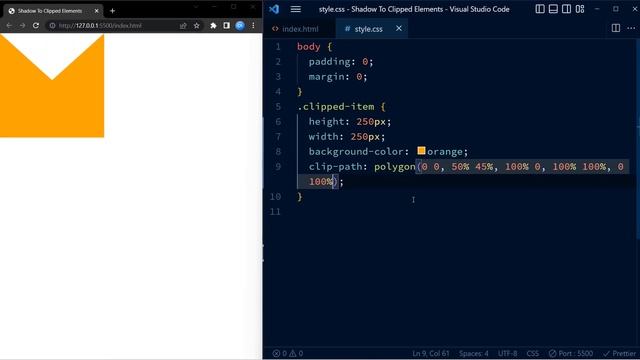The width and height of the screenshot is (640, 360).
Task: Open Customize Layout icon in title bar
Action: coord(580,9)
